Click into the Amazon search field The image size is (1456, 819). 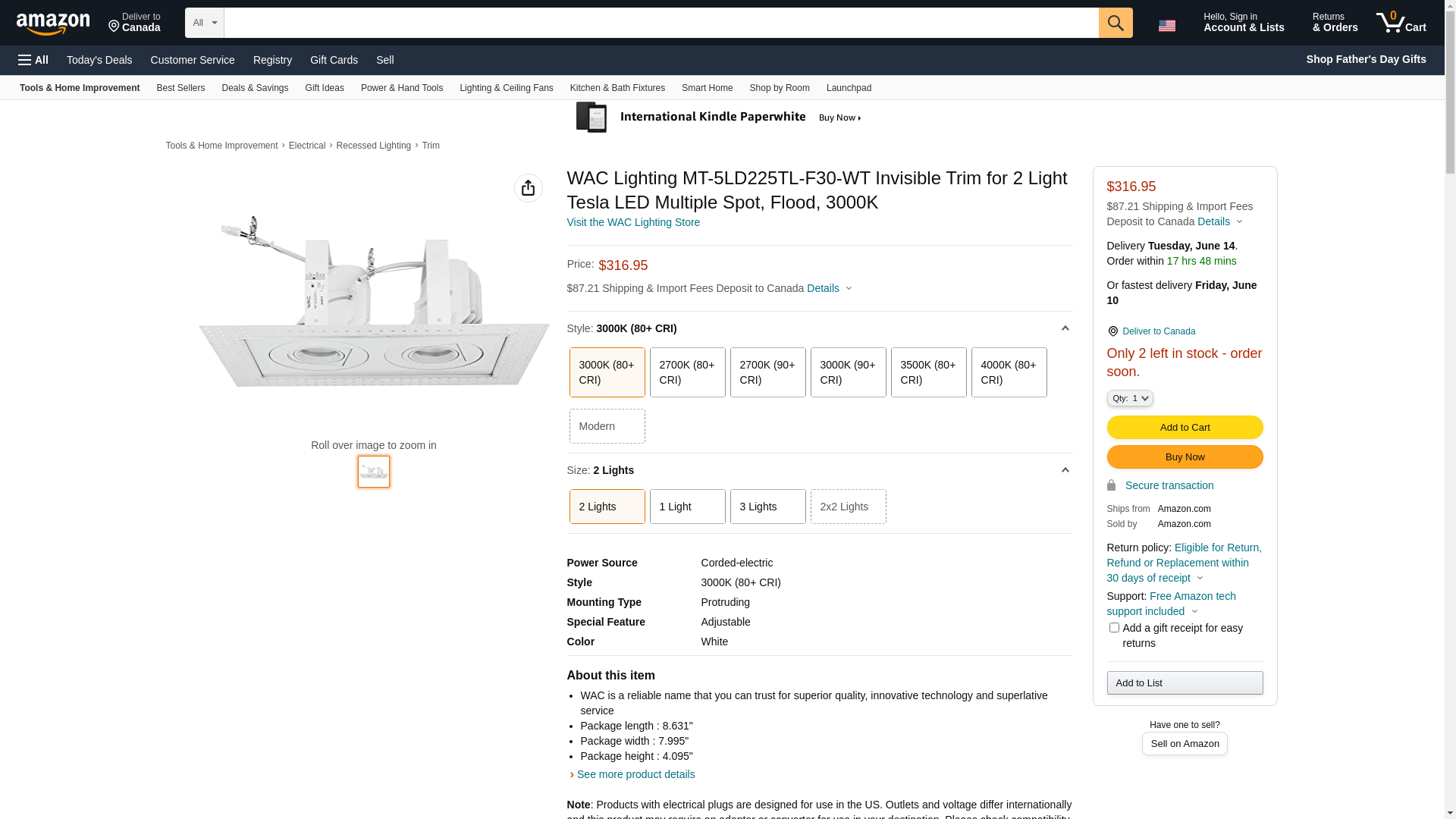[660, 23]
